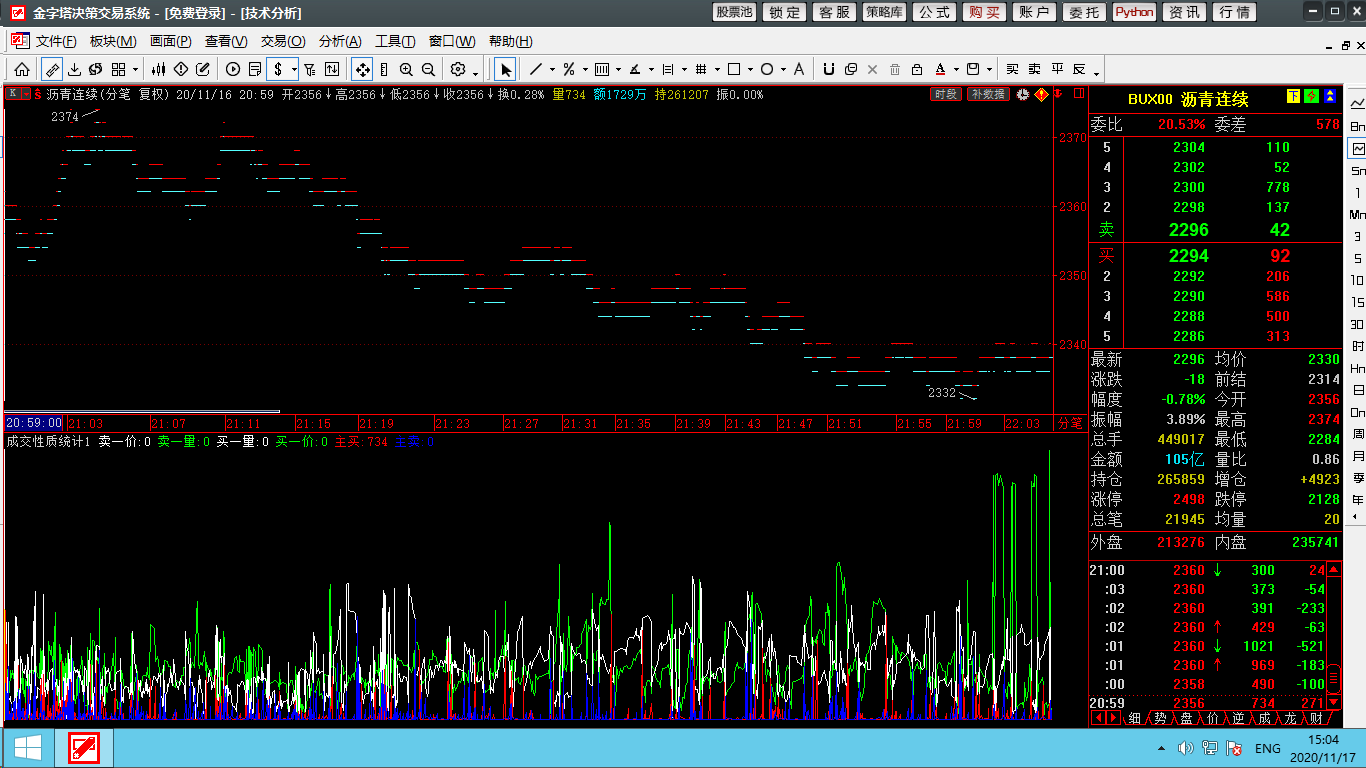Expand the line drawing tool dropdown
The height and width of the screenshot is (768, 1366).
(x=552, y=70)
